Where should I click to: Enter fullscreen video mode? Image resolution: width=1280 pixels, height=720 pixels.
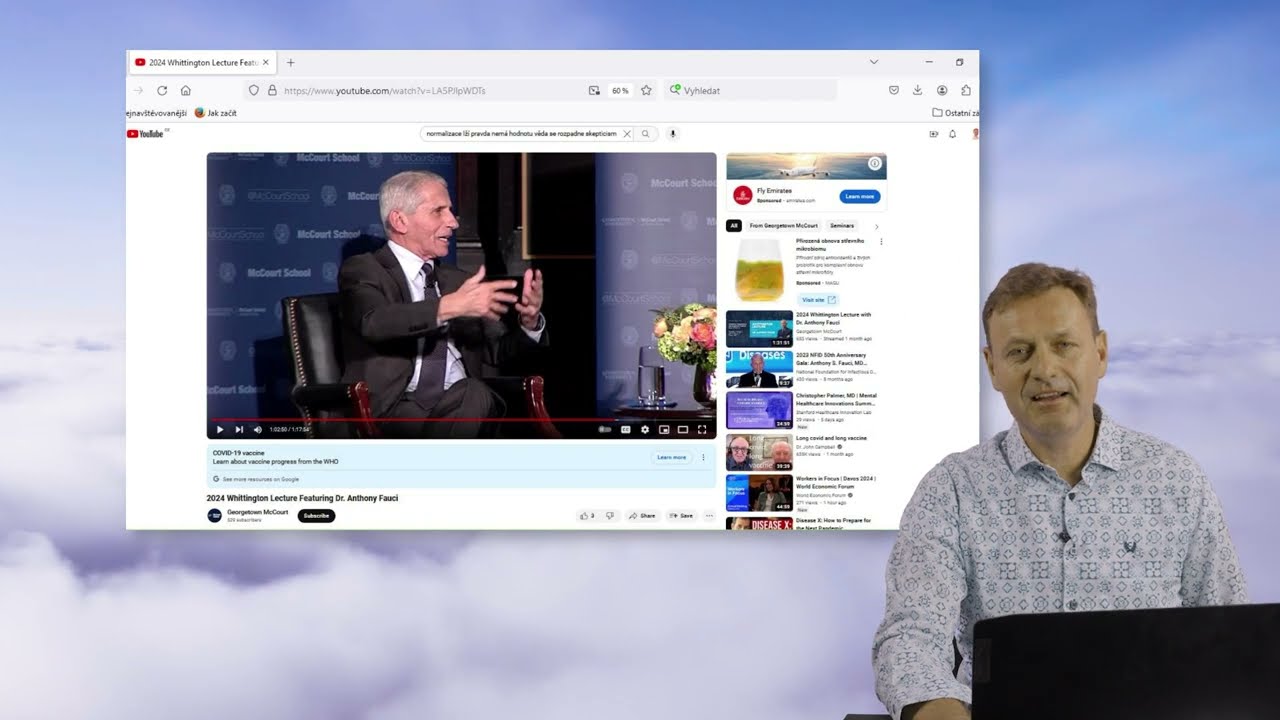coord(702,430)
